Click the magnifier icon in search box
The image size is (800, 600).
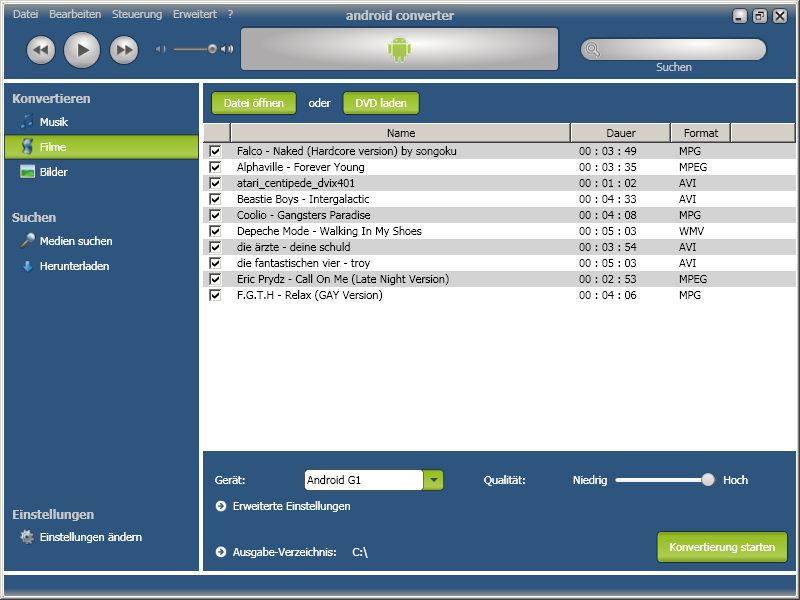(592, 49)
